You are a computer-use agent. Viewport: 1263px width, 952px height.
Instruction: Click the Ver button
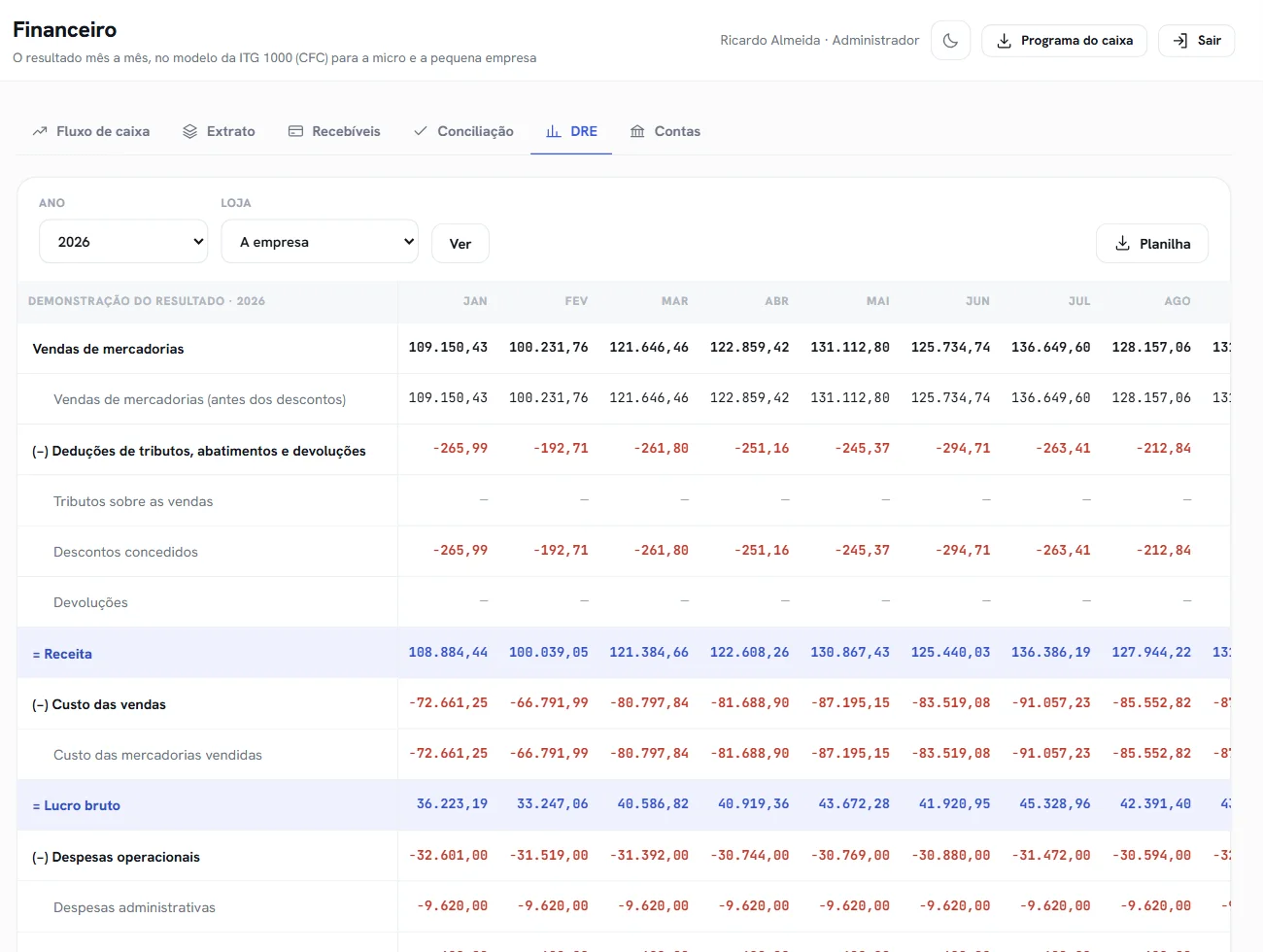tap(461, 244)
